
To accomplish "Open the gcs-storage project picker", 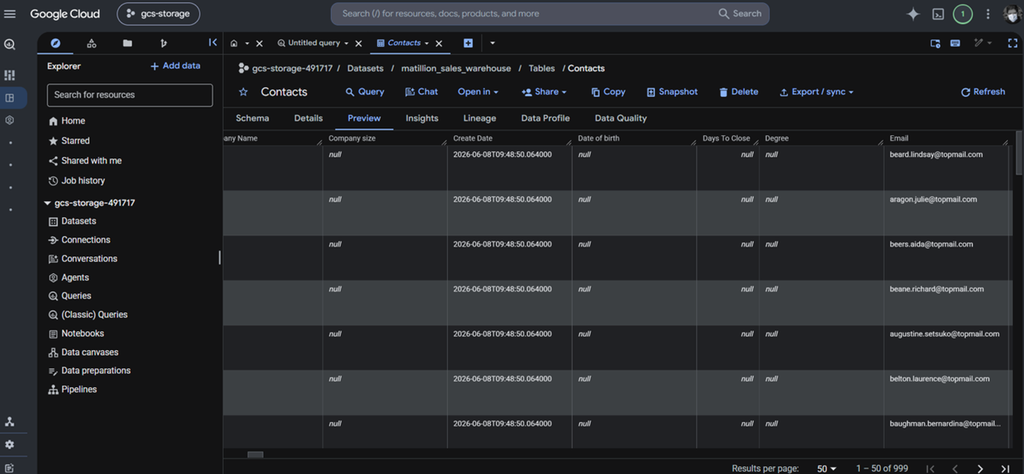I will point(159,14).
